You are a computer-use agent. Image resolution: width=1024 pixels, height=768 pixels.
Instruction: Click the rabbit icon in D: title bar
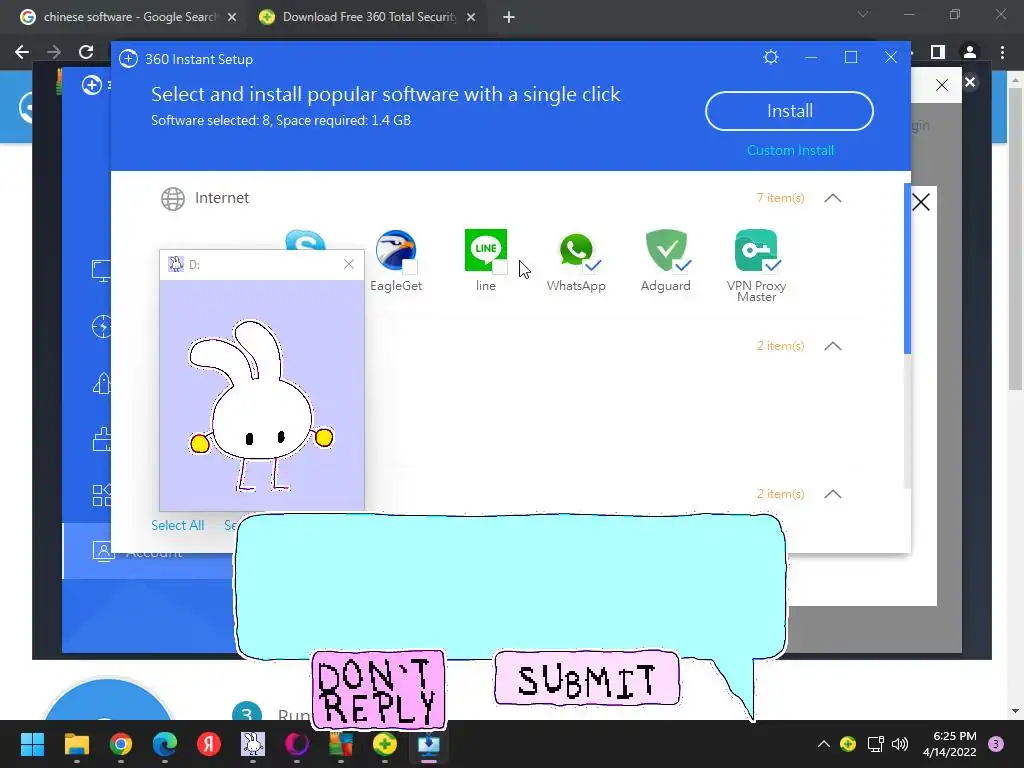pyautogui.click(x=176, y=264)
